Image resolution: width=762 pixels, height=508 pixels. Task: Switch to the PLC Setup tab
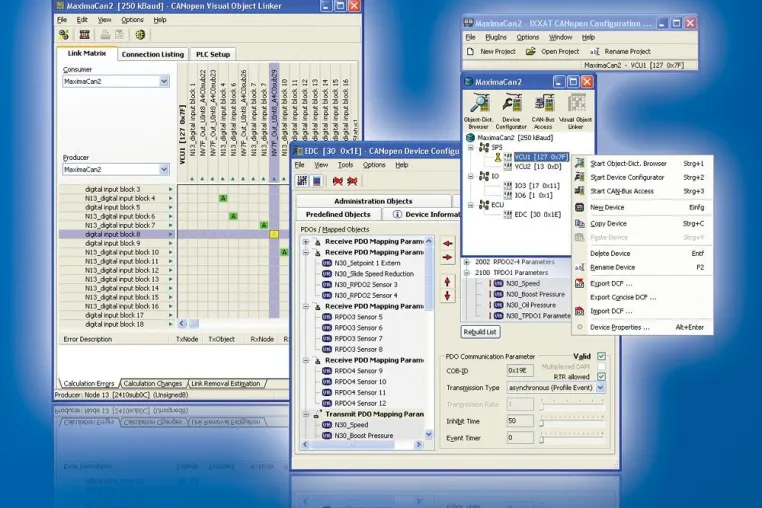tap(213, 54)
